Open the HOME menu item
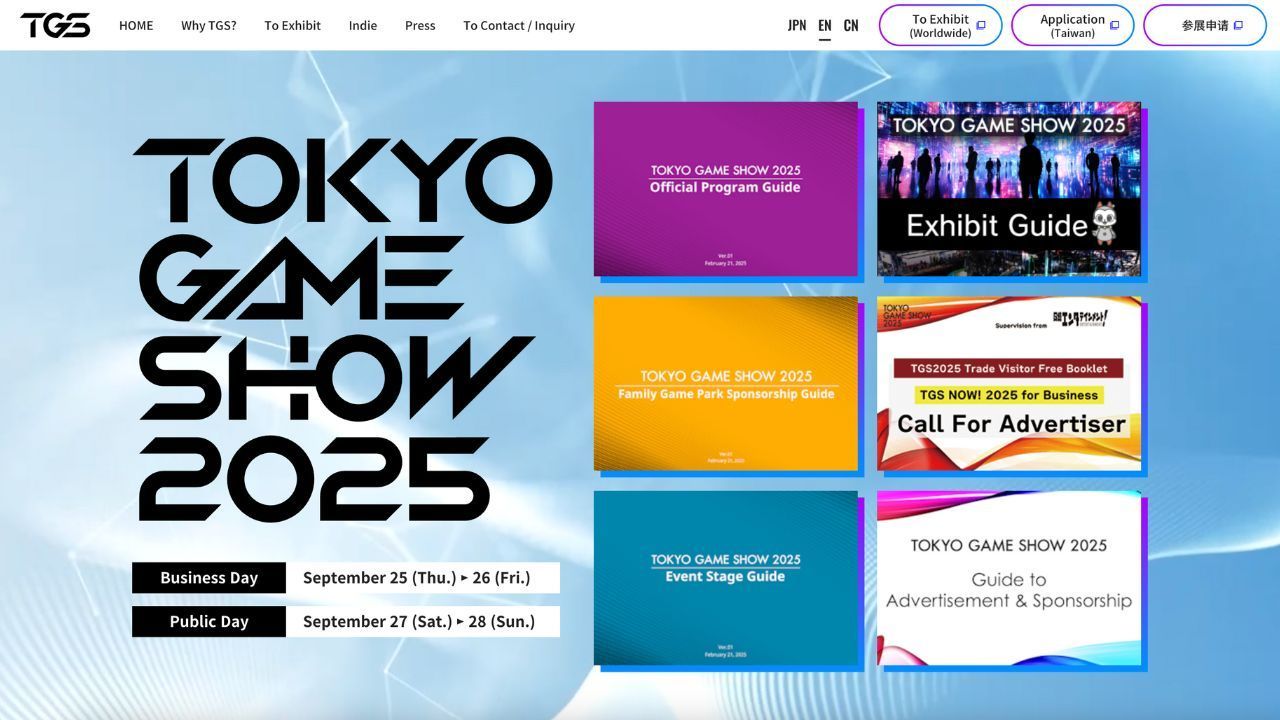Viewport: 1280px width, 720px height. pos(136,25)
